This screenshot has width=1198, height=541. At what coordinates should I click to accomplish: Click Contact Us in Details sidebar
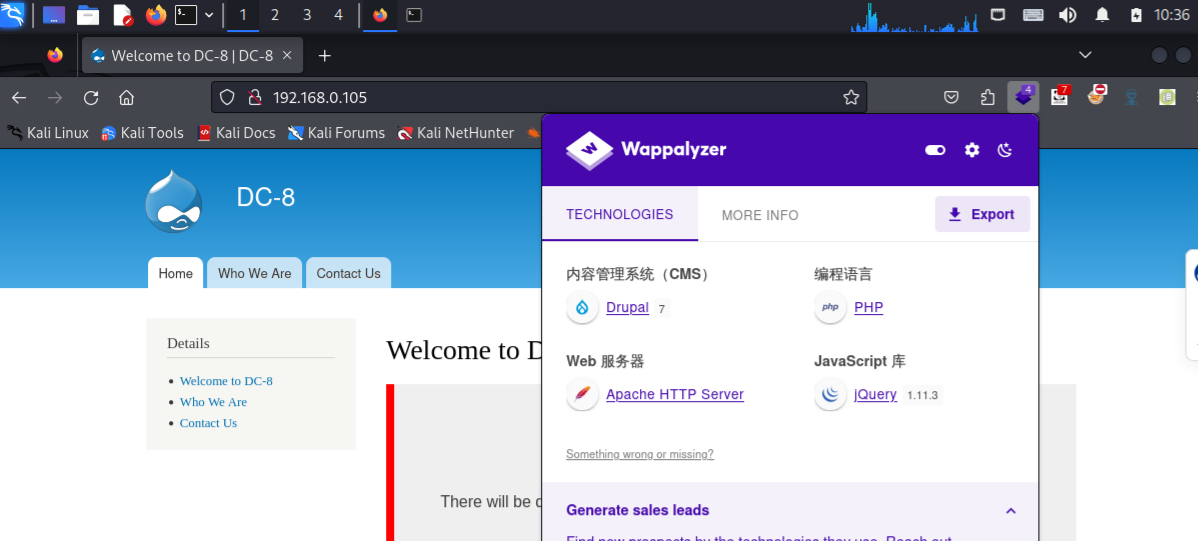209,423
